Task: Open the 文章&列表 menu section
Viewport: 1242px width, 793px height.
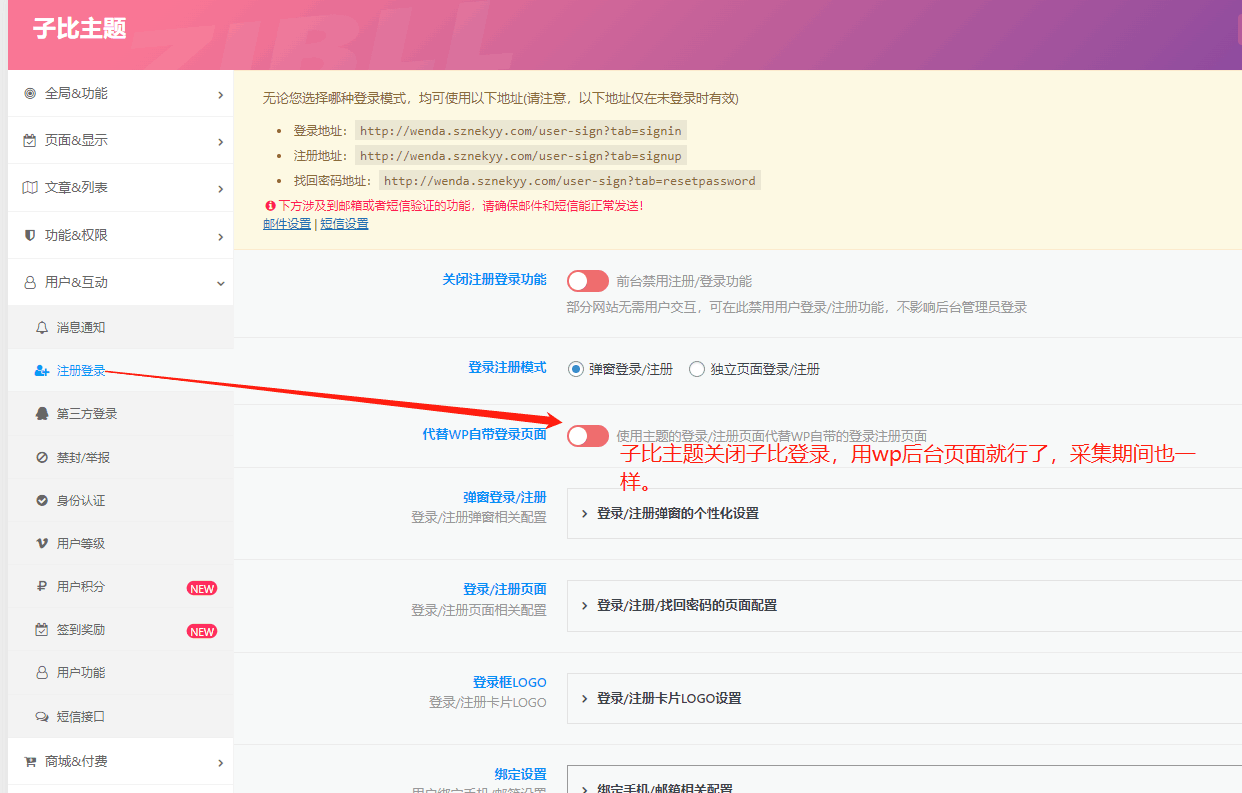Action: [120, 188]
